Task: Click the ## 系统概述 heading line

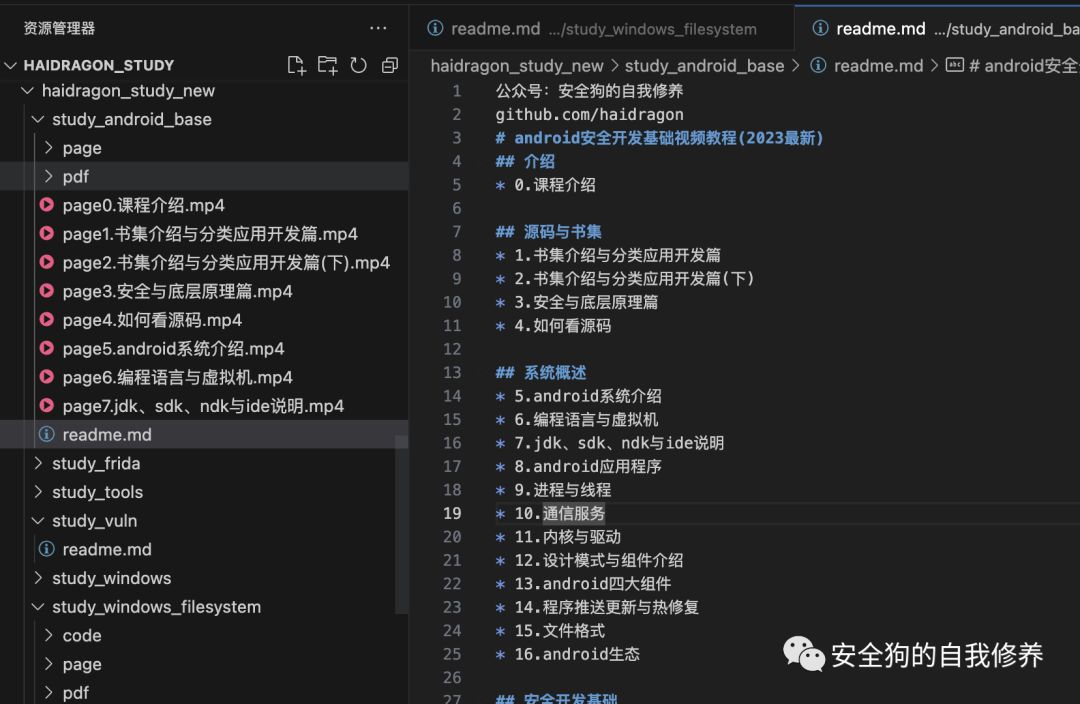Action: (541, 373)
